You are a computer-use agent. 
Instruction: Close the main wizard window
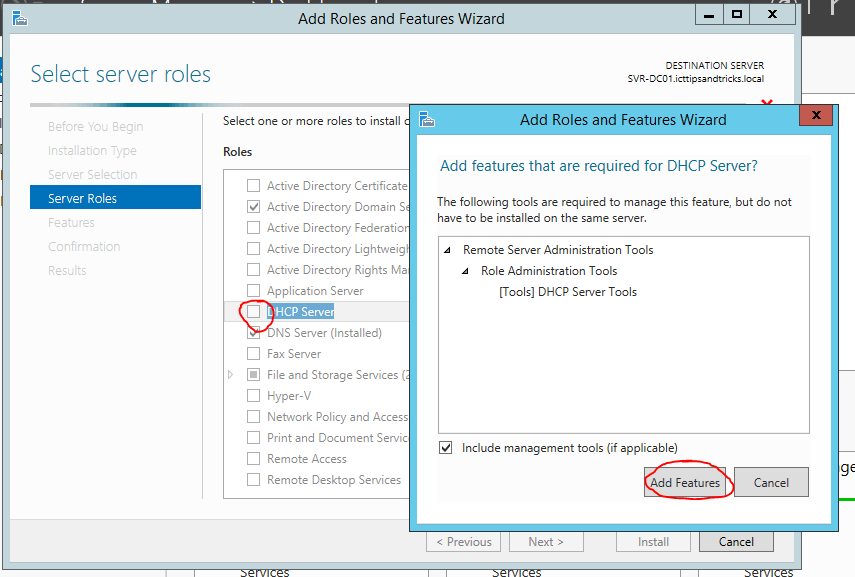(772, 15)
